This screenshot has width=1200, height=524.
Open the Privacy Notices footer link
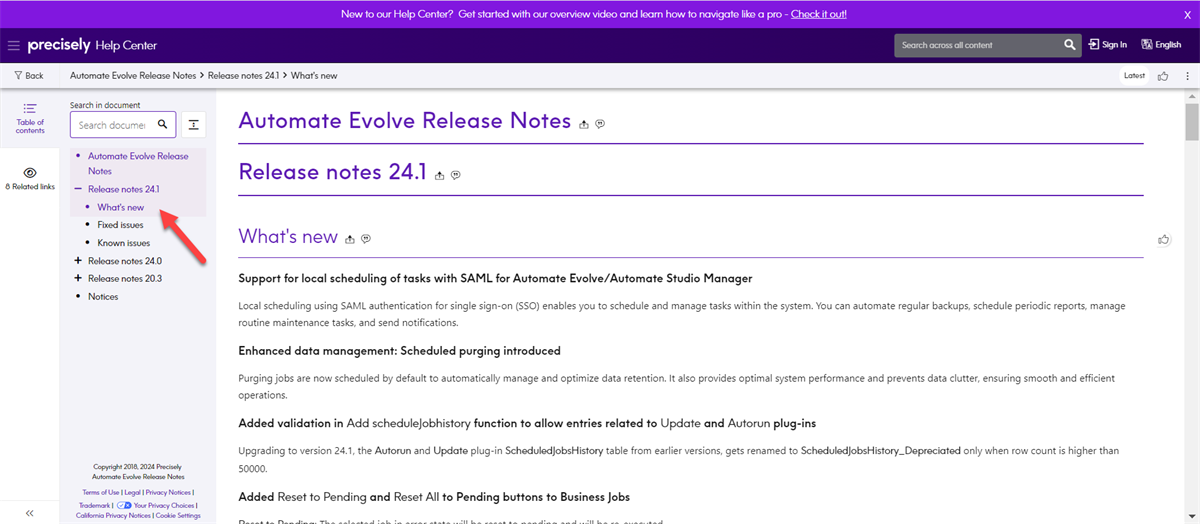168,492
